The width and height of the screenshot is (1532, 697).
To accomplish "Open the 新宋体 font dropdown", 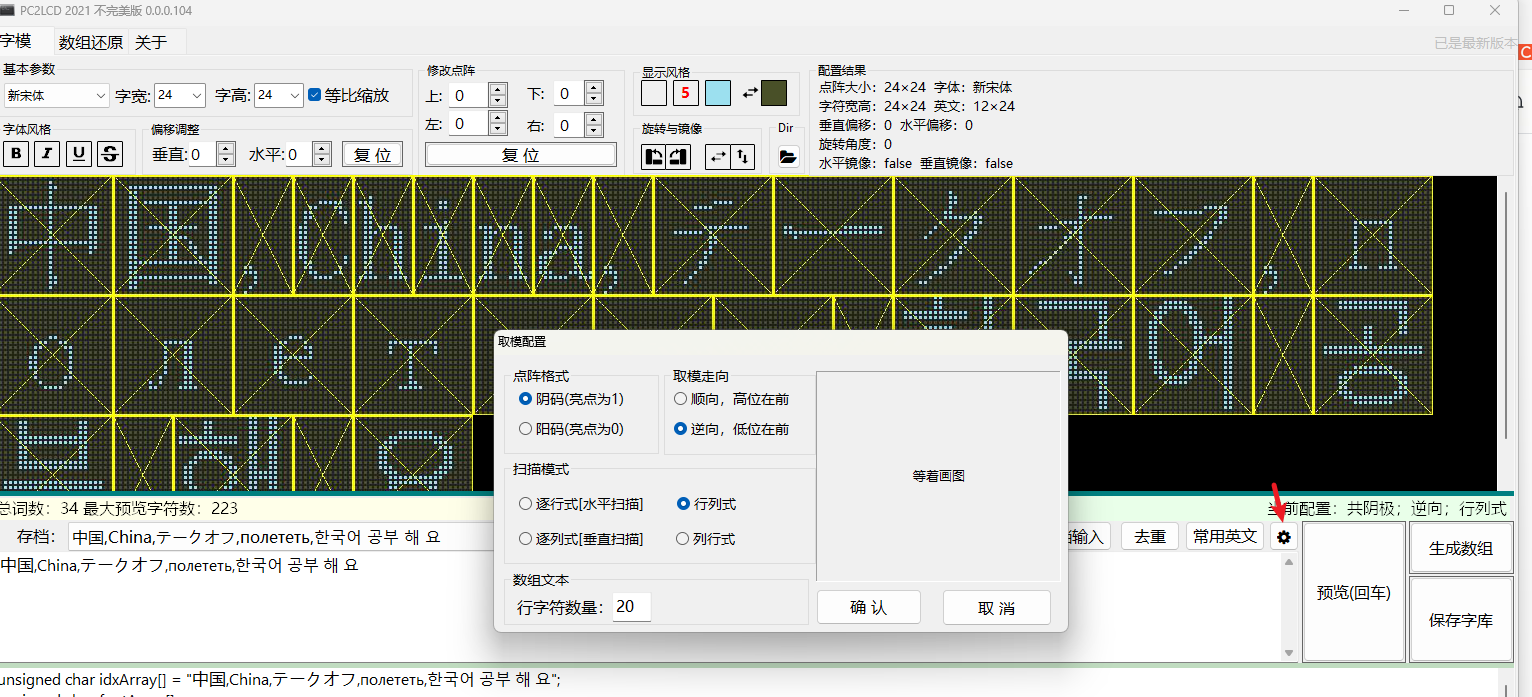I will 56,95.
